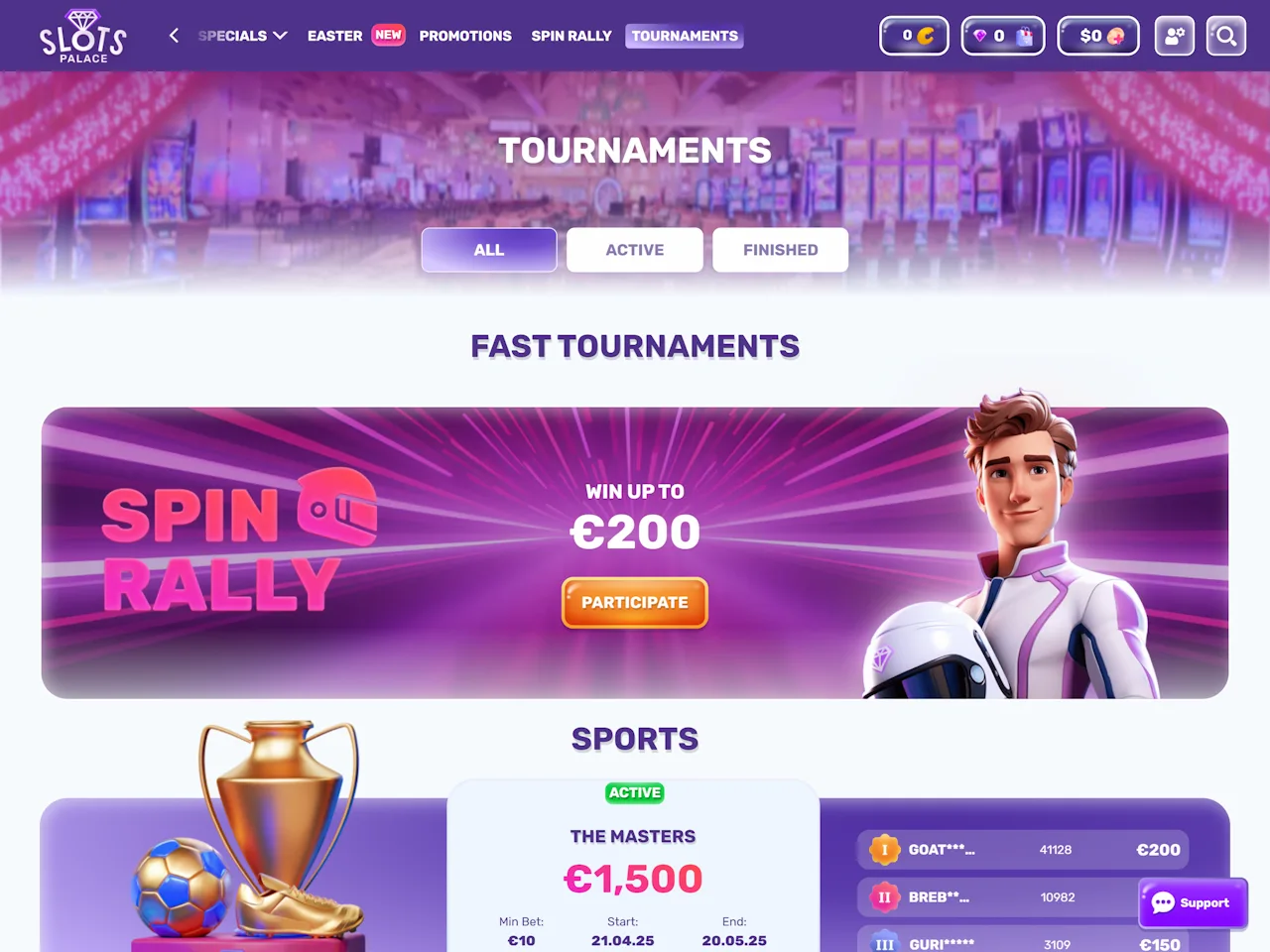This screenshot has width=1270, height=952.
Task: Open the coins balance counter
Action: click(x=914, y=36)
